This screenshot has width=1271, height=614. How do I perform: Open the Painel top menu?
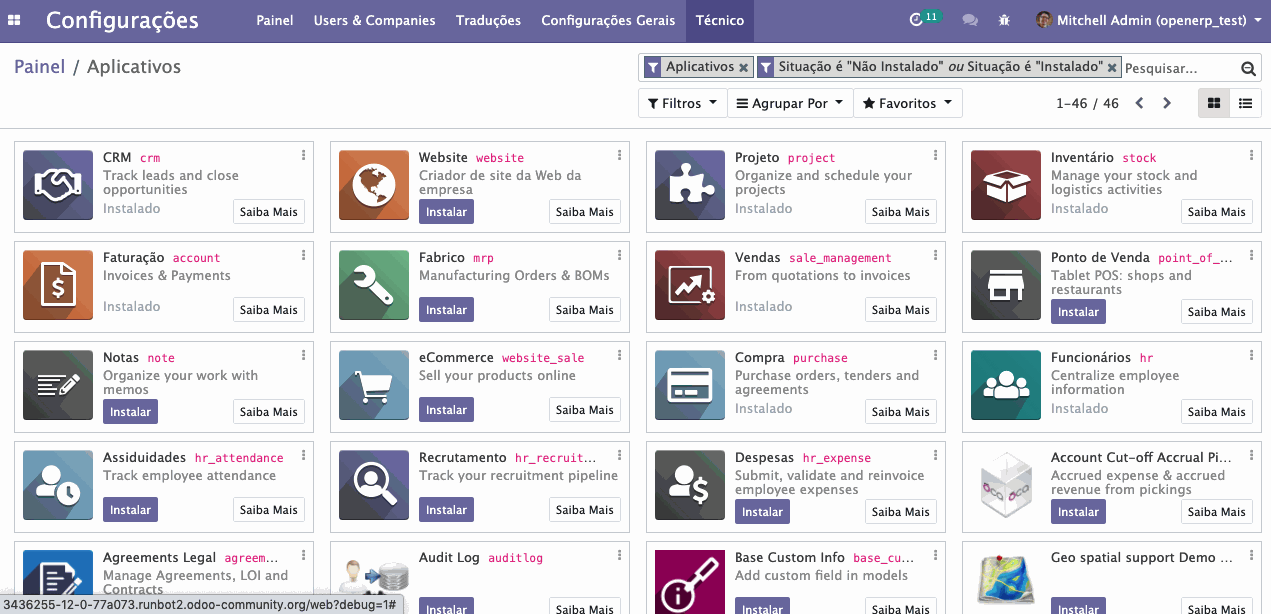point(275,20)
